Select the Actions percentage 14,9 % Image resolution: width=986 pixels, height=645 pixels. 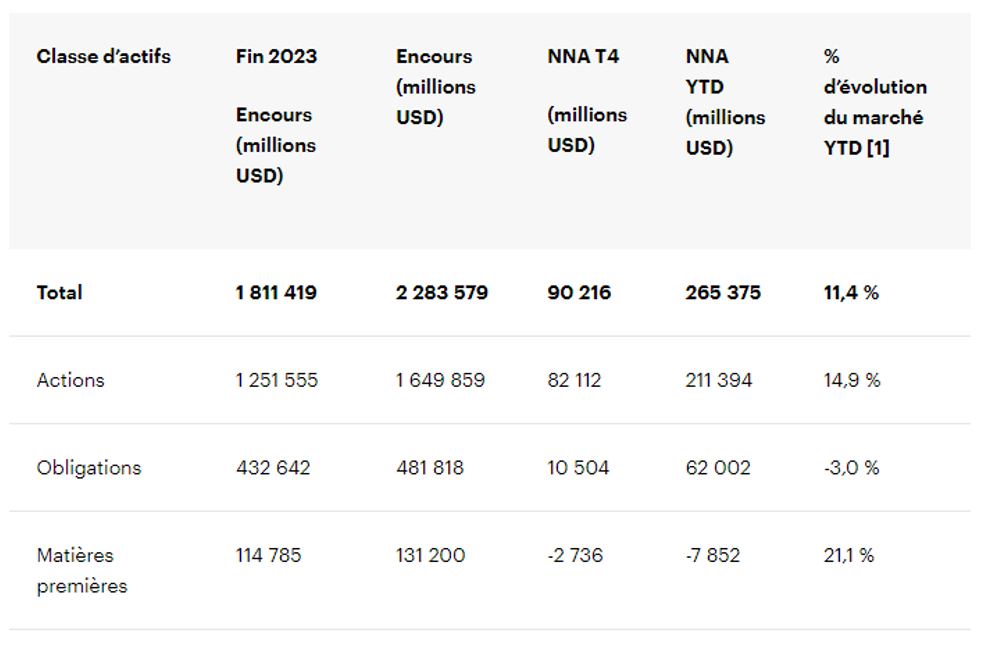852,380
